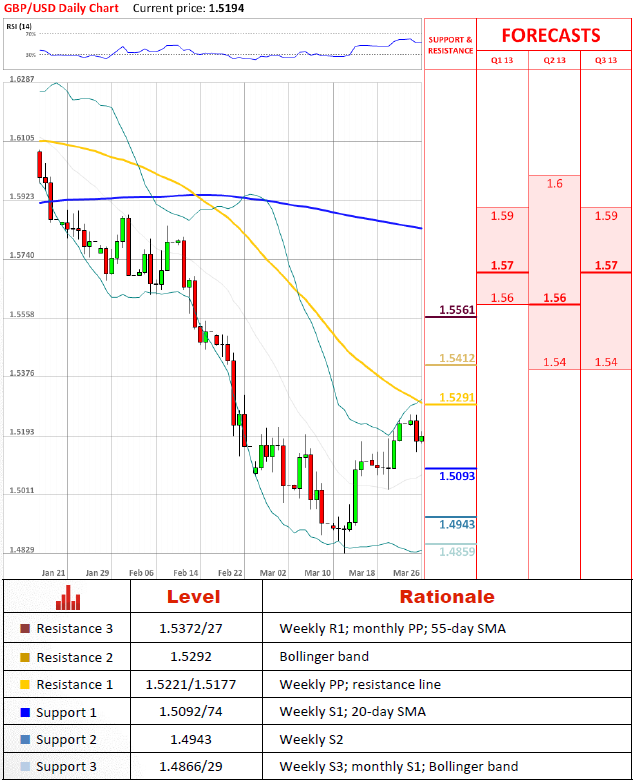Select the Resistance 1 row label
This screenshot has width=634, height=780.
75,684
